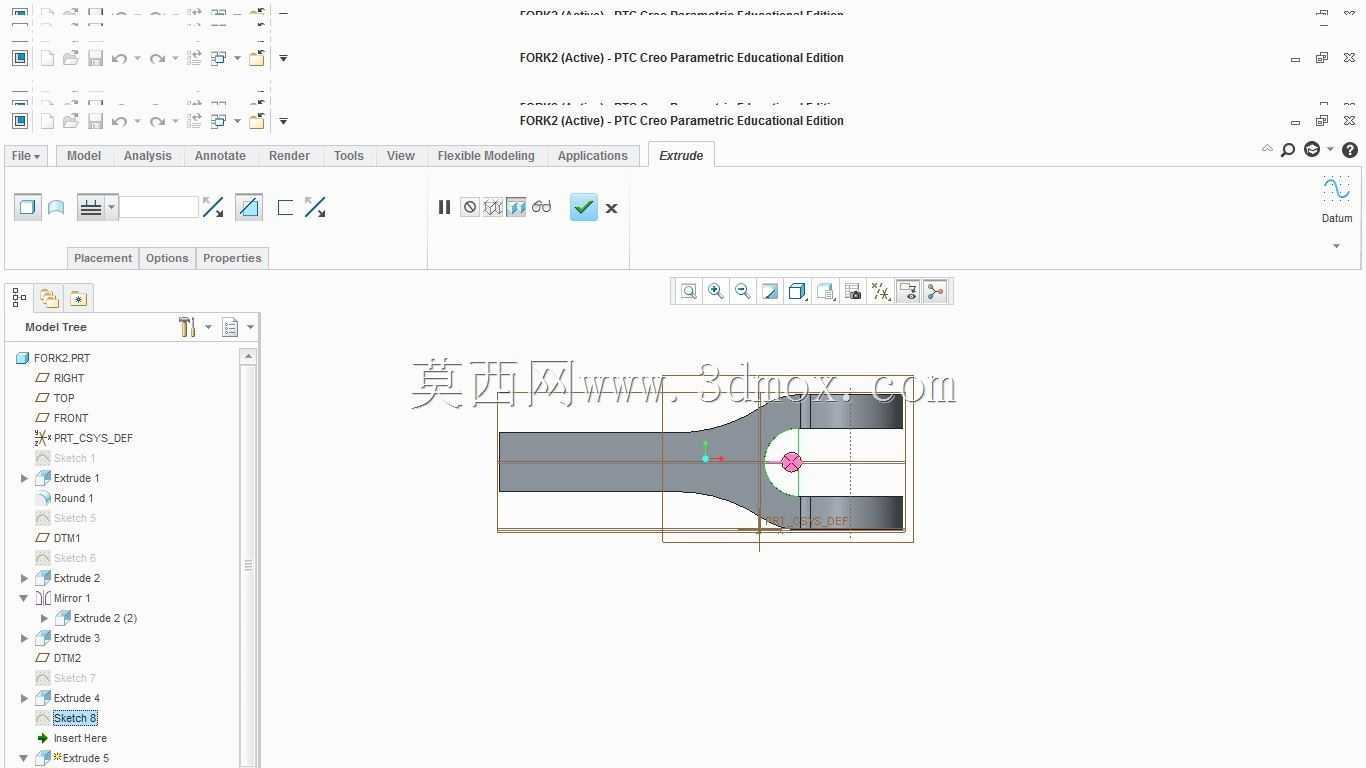Switch to the View ribbon tab
Screen dimensions: 1366x768
[401, 156]
